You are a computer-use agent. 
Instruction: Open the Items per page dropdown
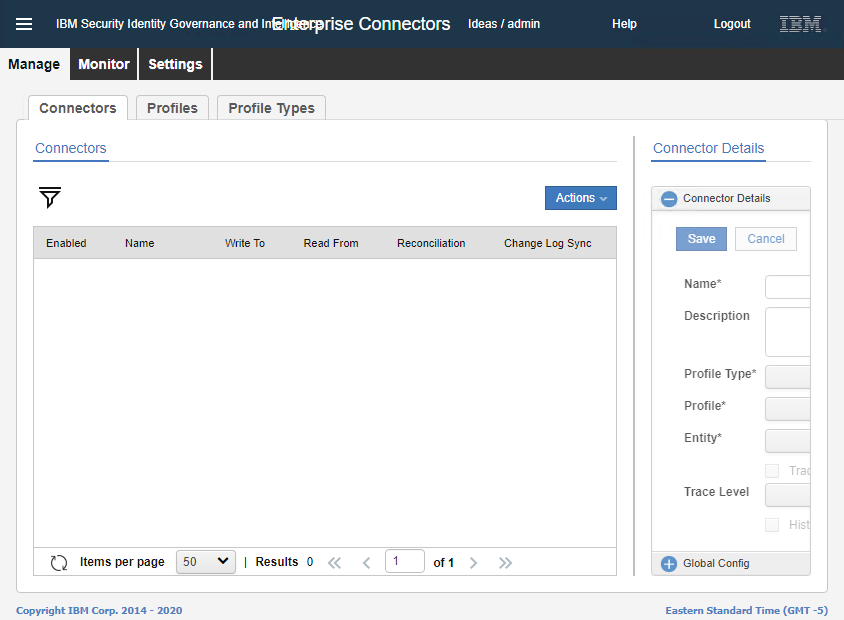pyautogui.click(x=205, y=562)
